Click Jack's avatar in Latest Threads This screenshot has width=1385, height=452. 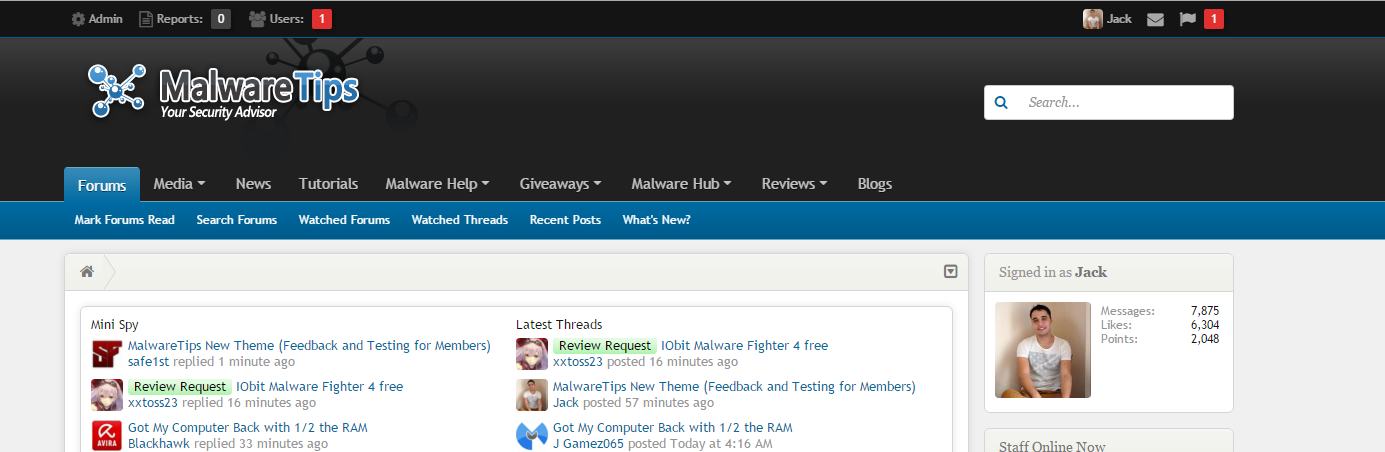[x=532, y=395]
